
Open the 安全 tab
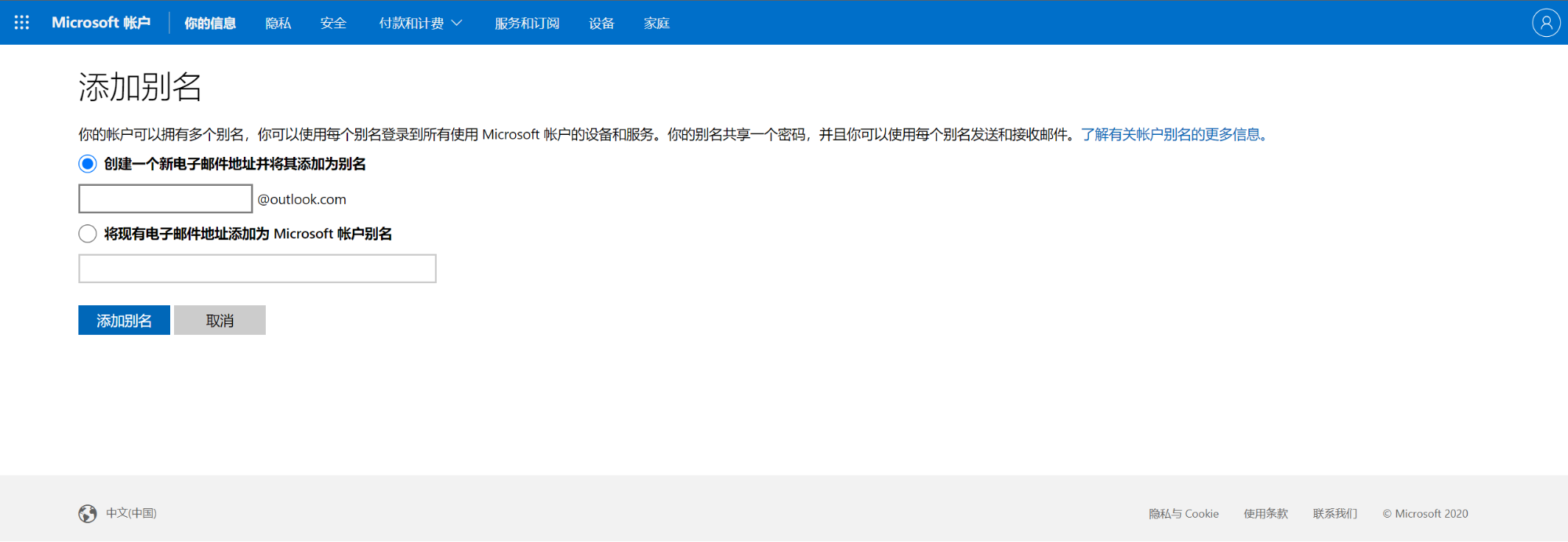pos(333,24)
